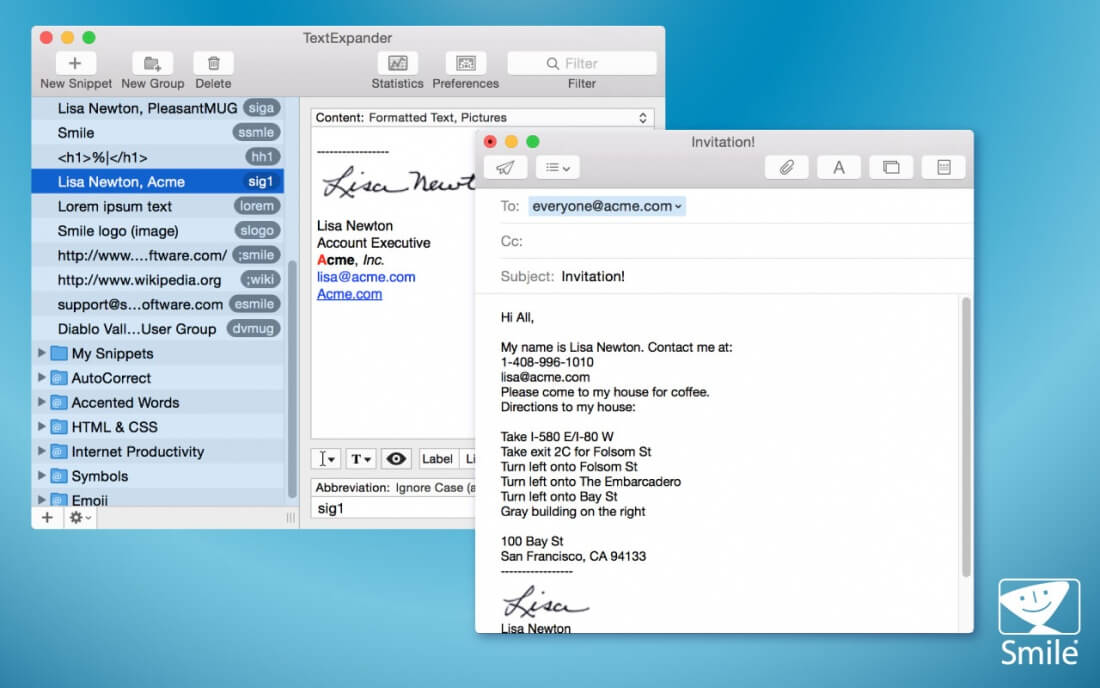Click the email message scrollbar
1100x688 pixels.
966,440
